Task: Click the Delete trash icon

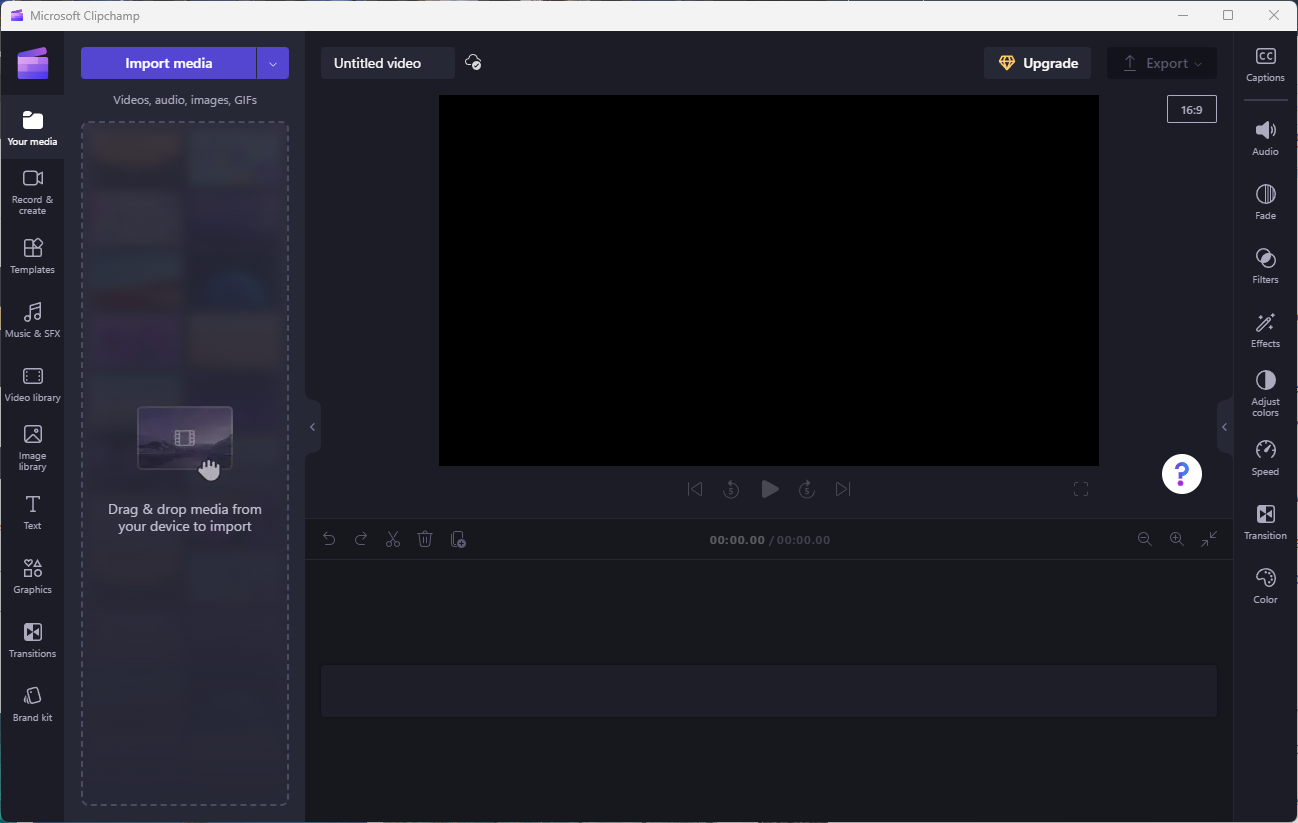Action: (425, 539)
